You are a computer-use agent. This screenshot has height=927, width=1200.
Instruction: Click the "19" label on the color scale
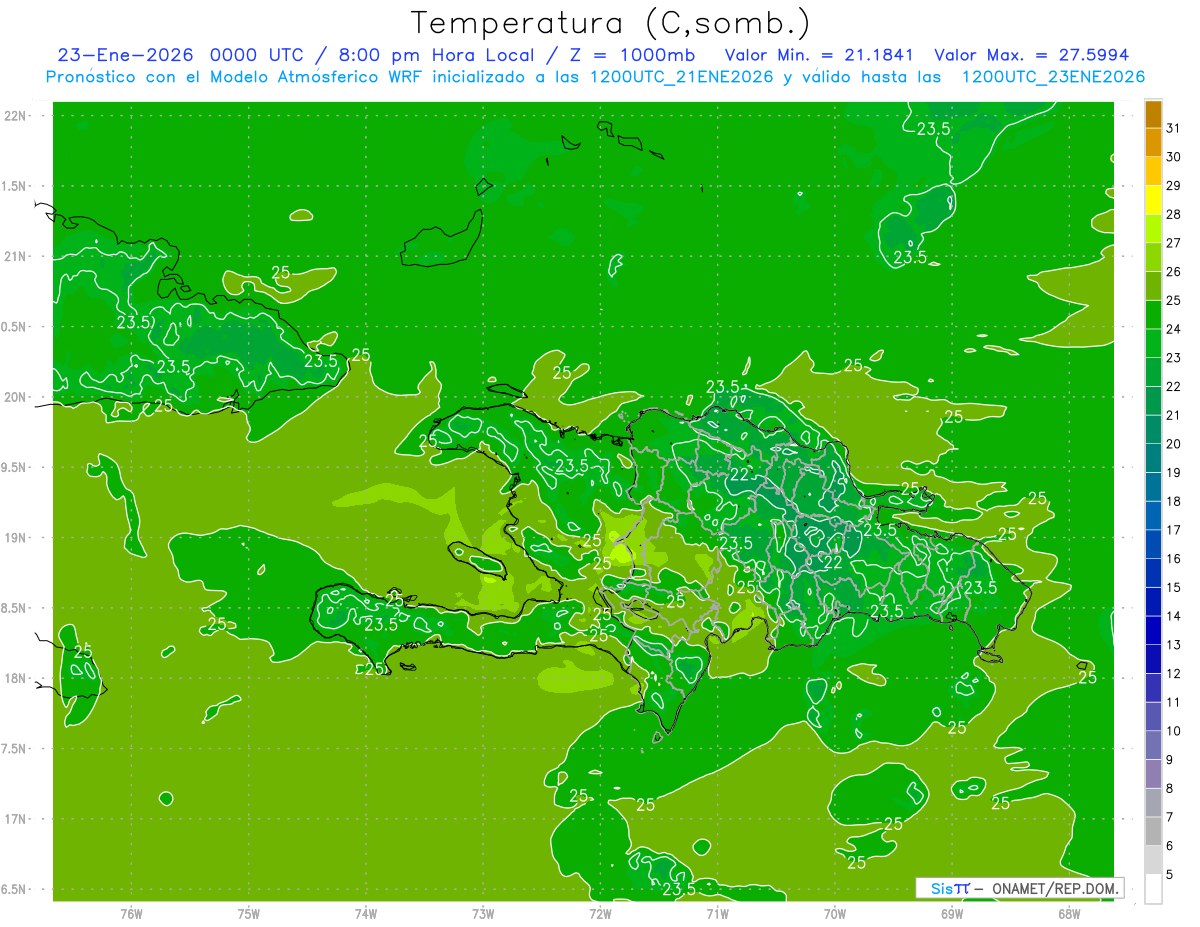[1173, 472]
